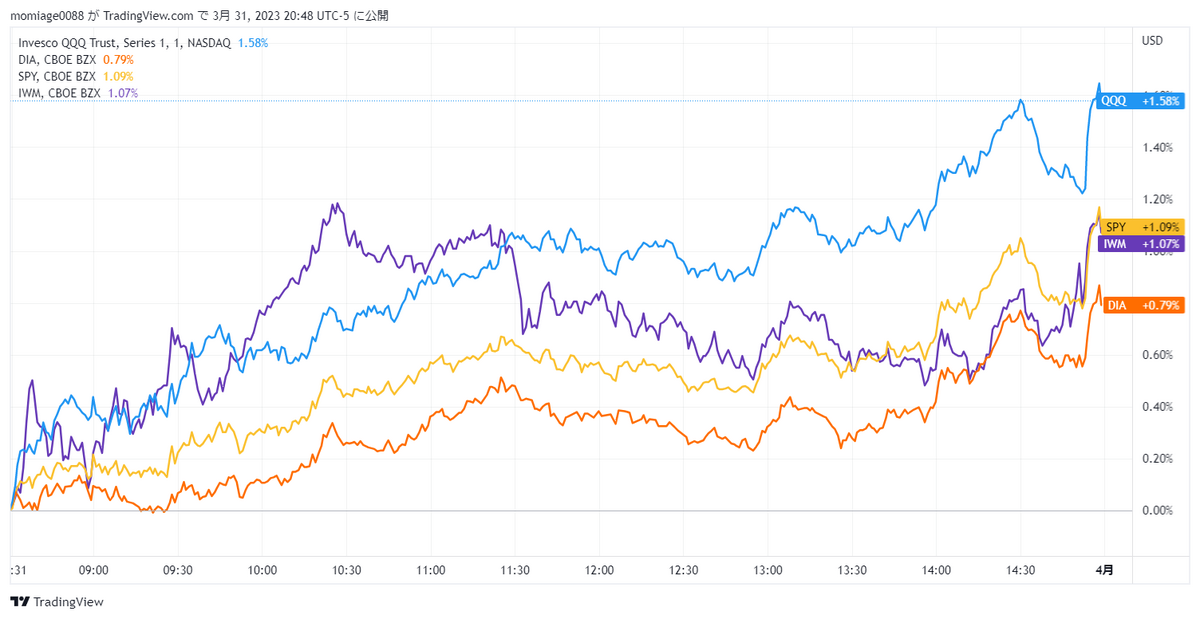1200x619 pixels.
Task: Click the 0.60% mark on the price axis
Action: tap(1157, 355)
